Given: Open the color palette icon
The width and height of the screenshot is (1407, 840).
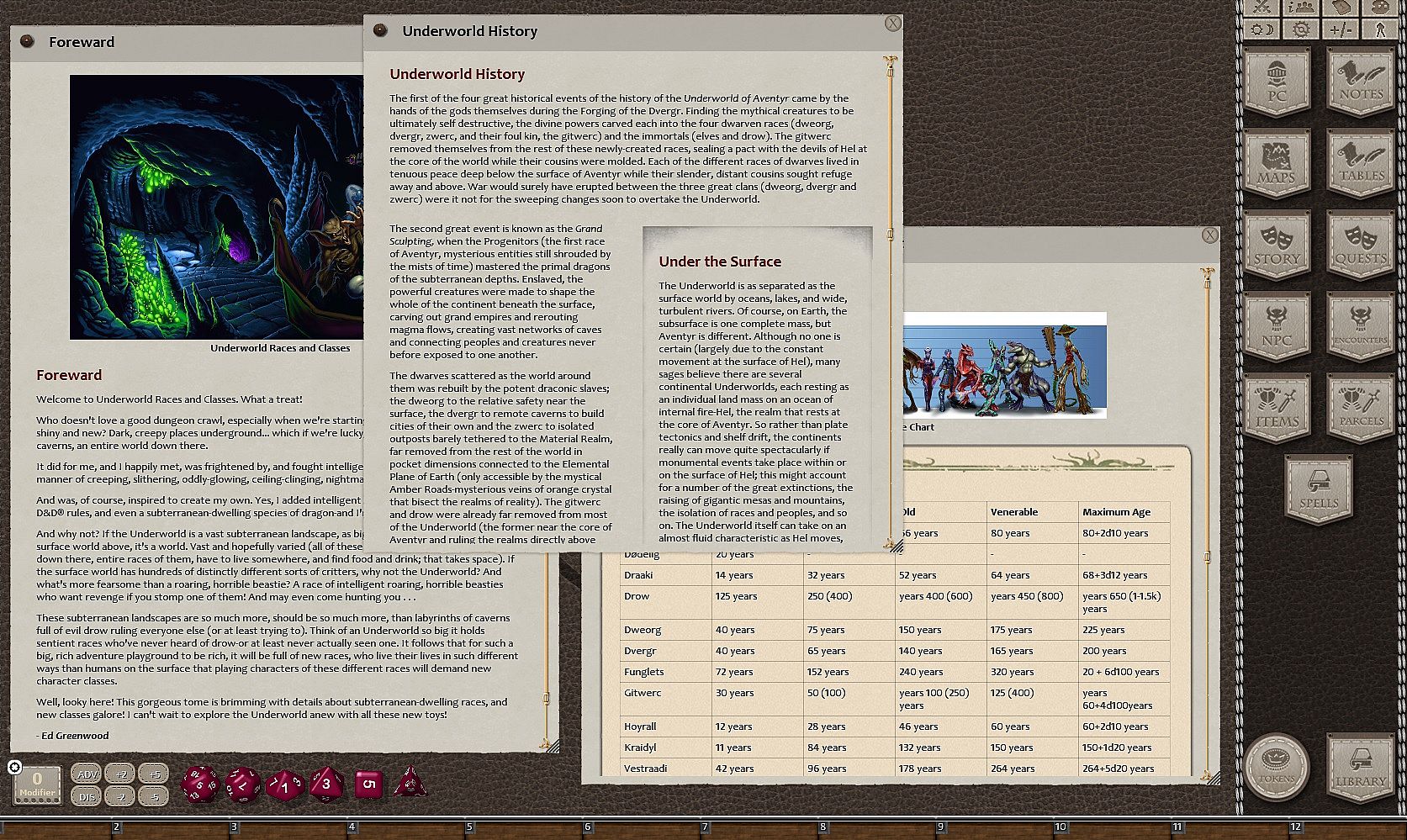Looking at the screenshot, I should coord(1380,8).
